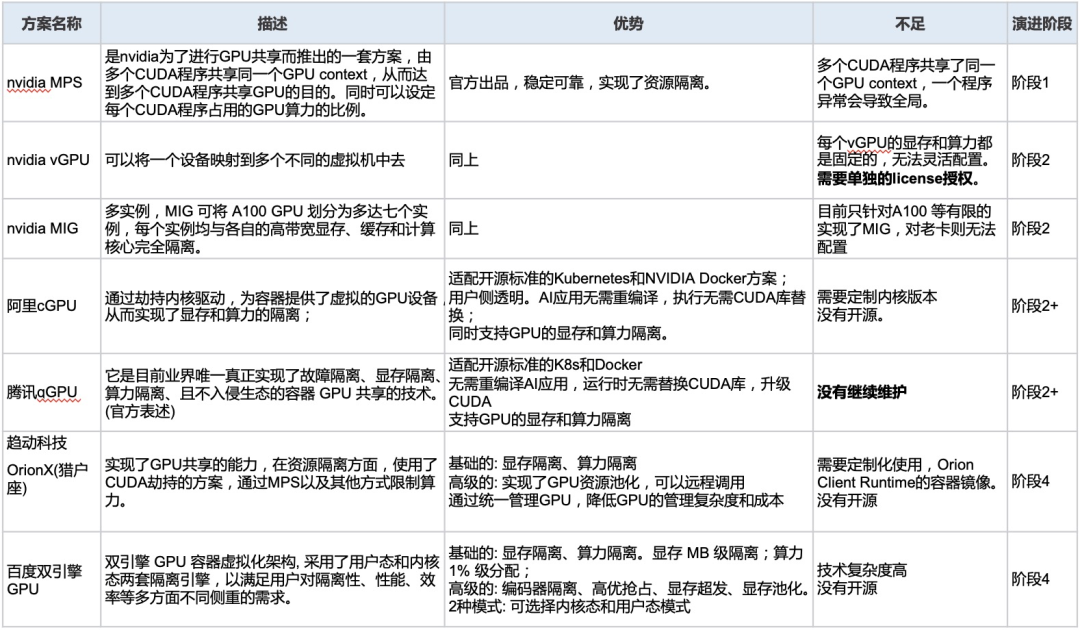1080x630 pixels.
Task: Click 阶段1 in the nvidia MPS row
Action: (x=1030, y=83)
